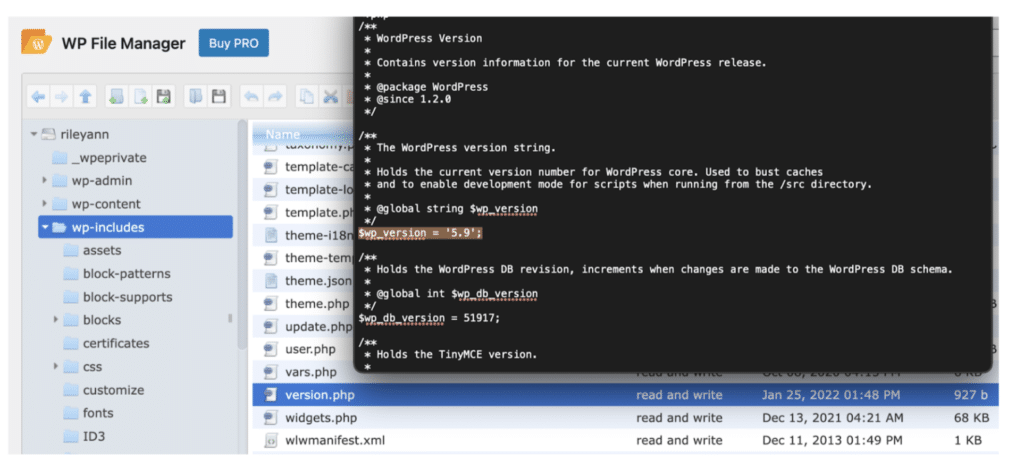
Task: Click the Forward navigation arrow in toolbar
Action: tap(61, 97)
